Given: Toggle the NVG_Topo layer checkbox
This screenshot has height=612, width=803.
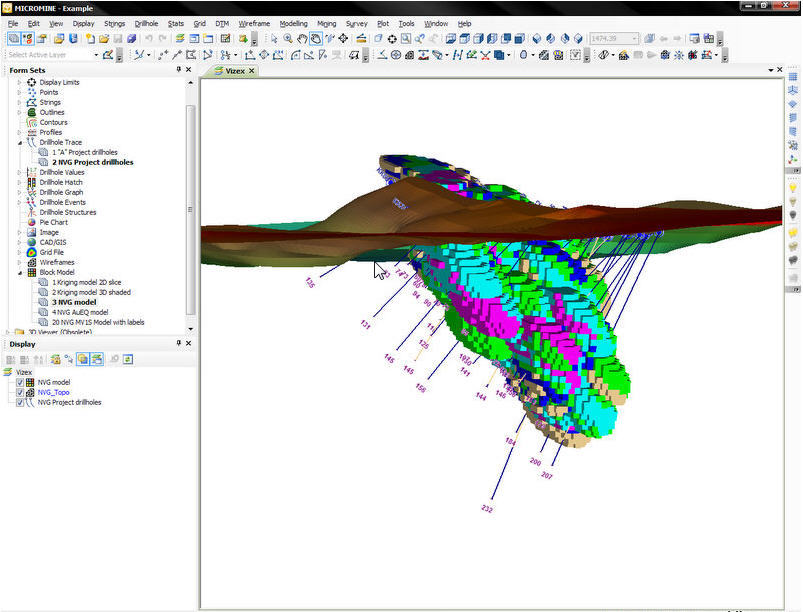Looking at the screenshot, I should (x=20, y=392).
